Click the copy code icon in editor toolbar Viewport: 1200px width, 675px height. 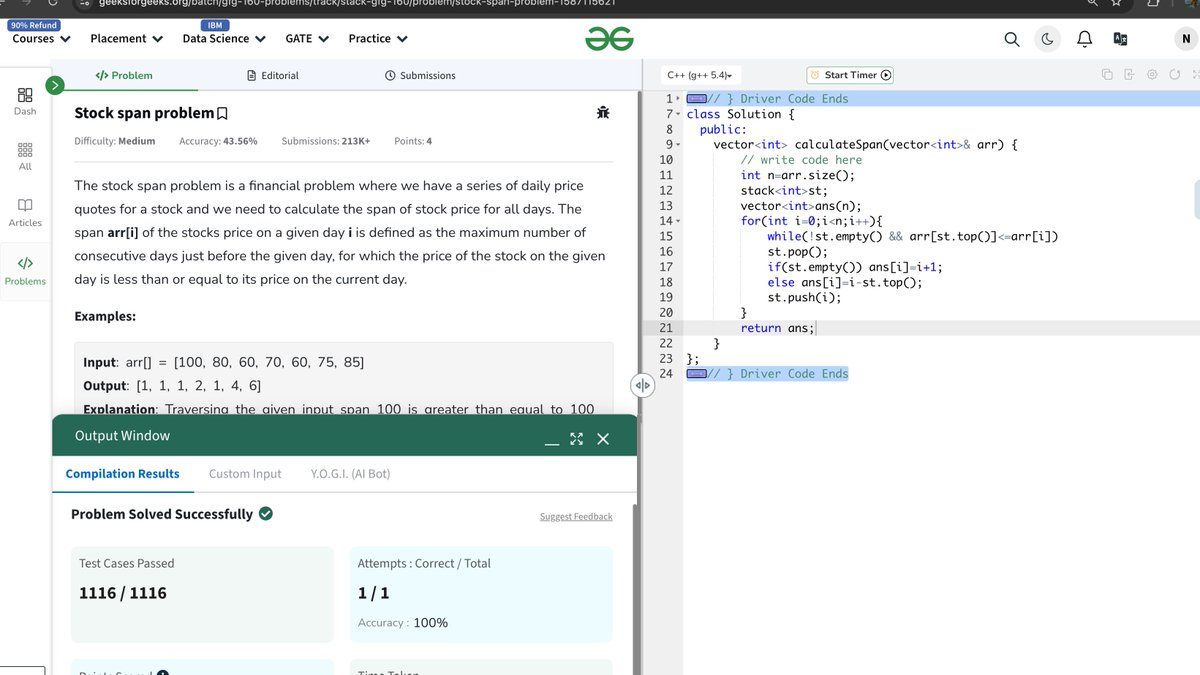pos(1107,75)
